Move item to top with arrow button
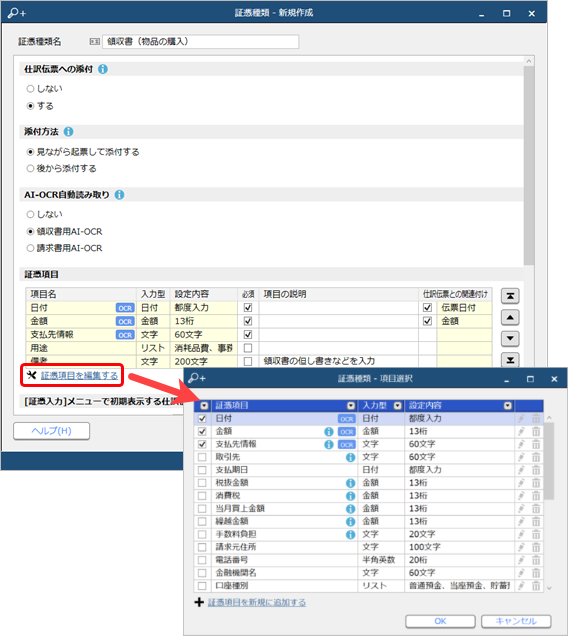 [x=510, y=296]
